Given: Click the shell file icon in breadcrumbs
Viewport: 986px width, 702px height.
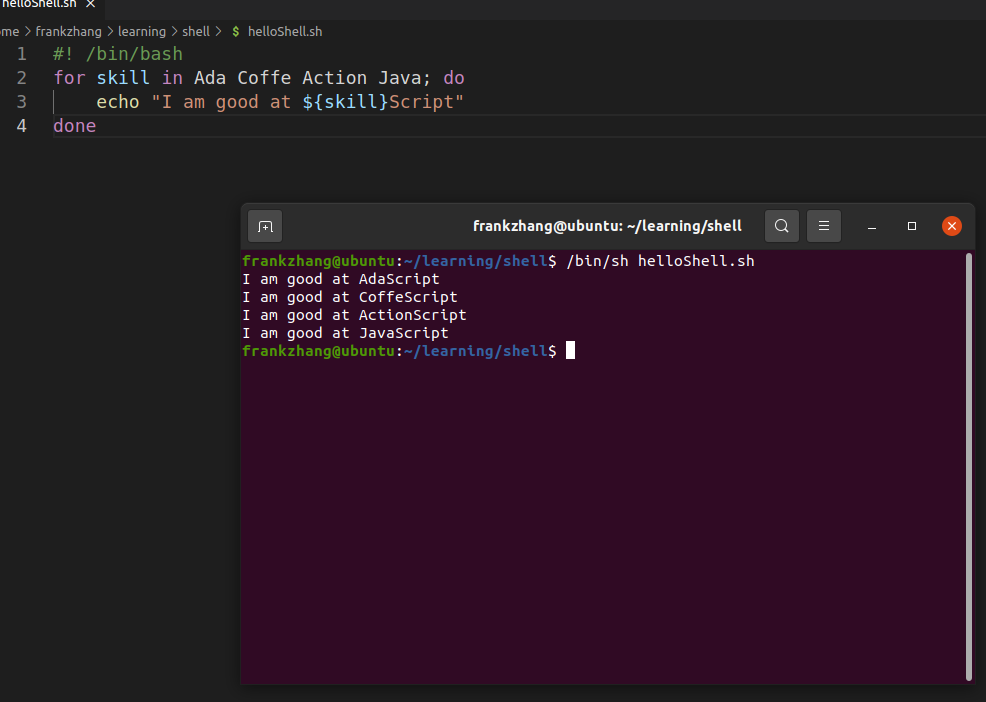Looking at the screenshot, I should coord(236,32).
